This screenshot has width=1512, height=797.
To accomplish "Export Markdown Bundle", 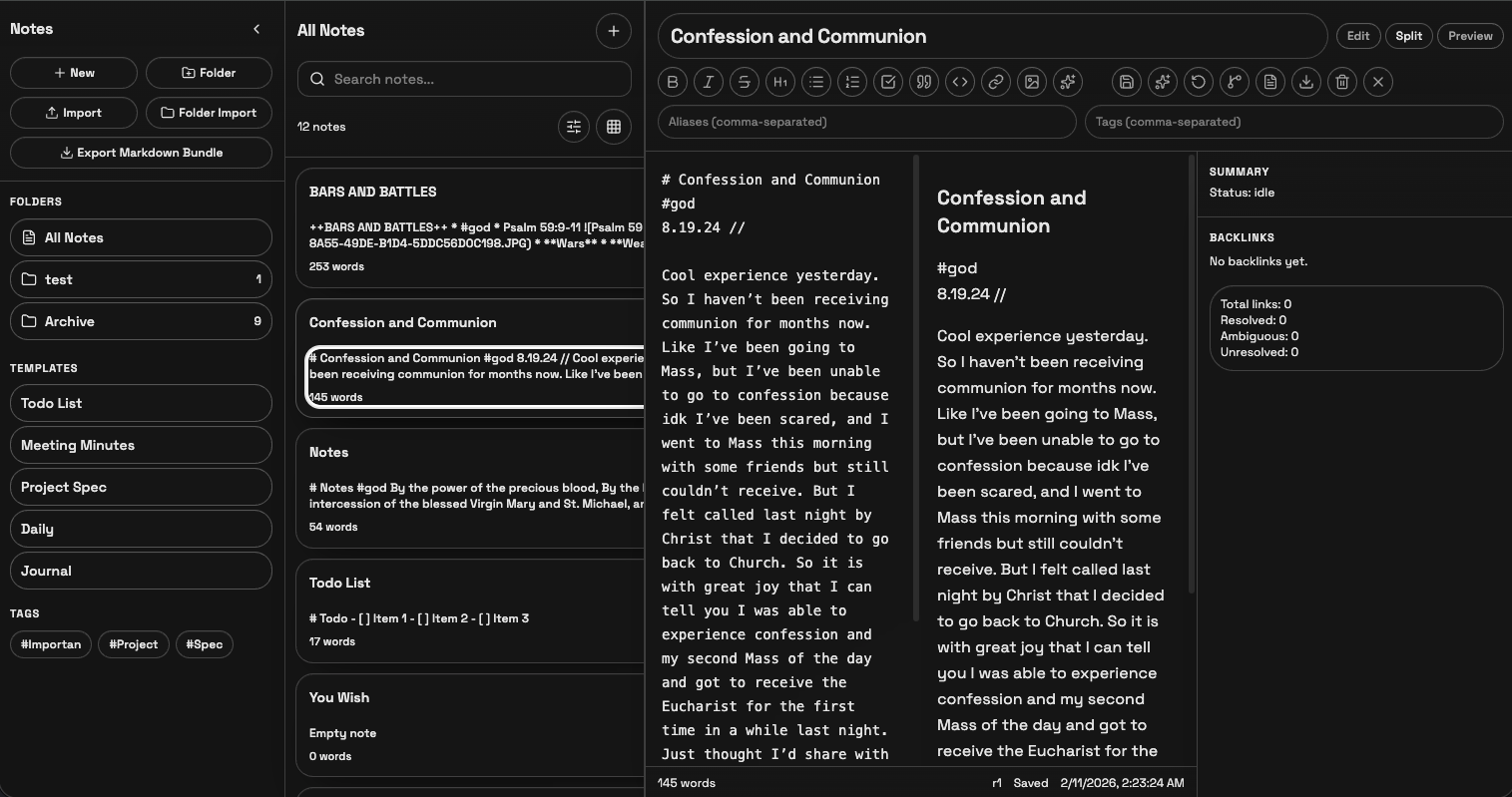I will (141, 152).
